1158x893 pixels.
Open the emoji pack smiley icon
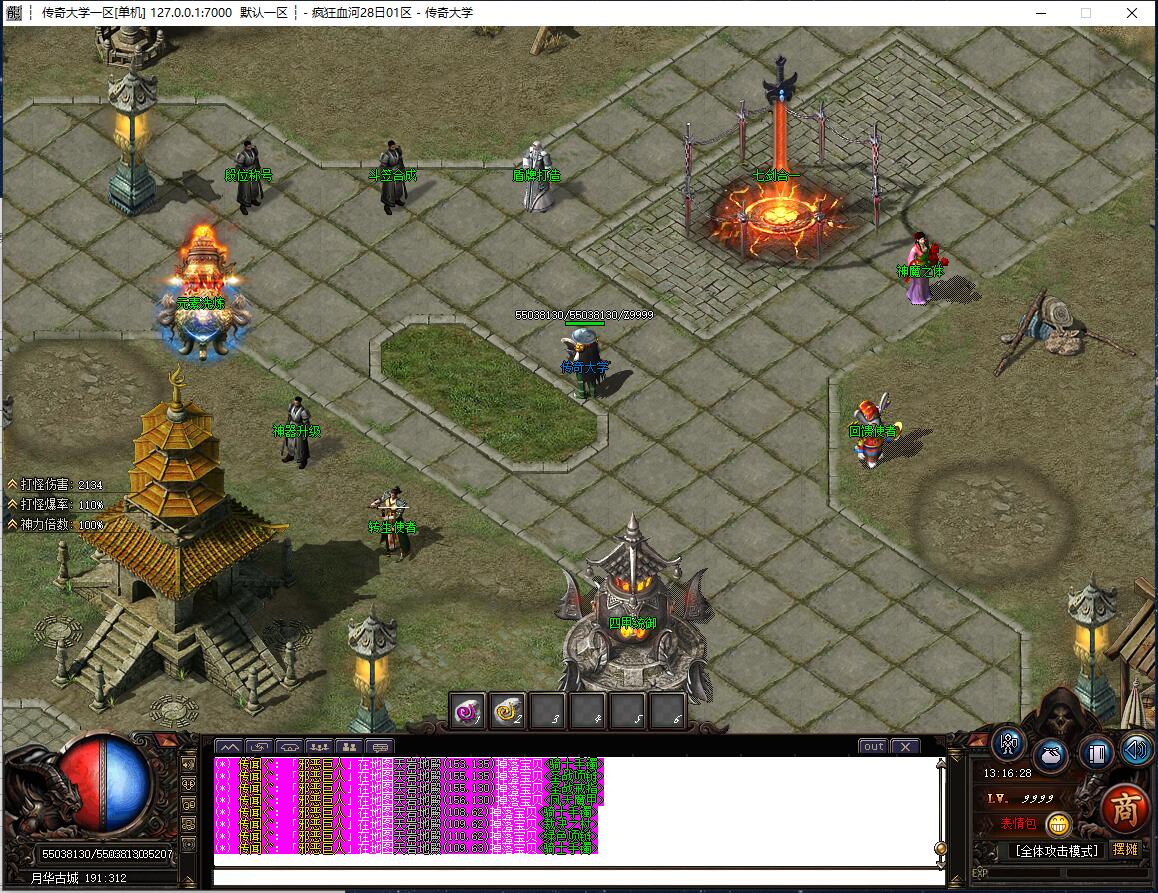coord(1058,824)
